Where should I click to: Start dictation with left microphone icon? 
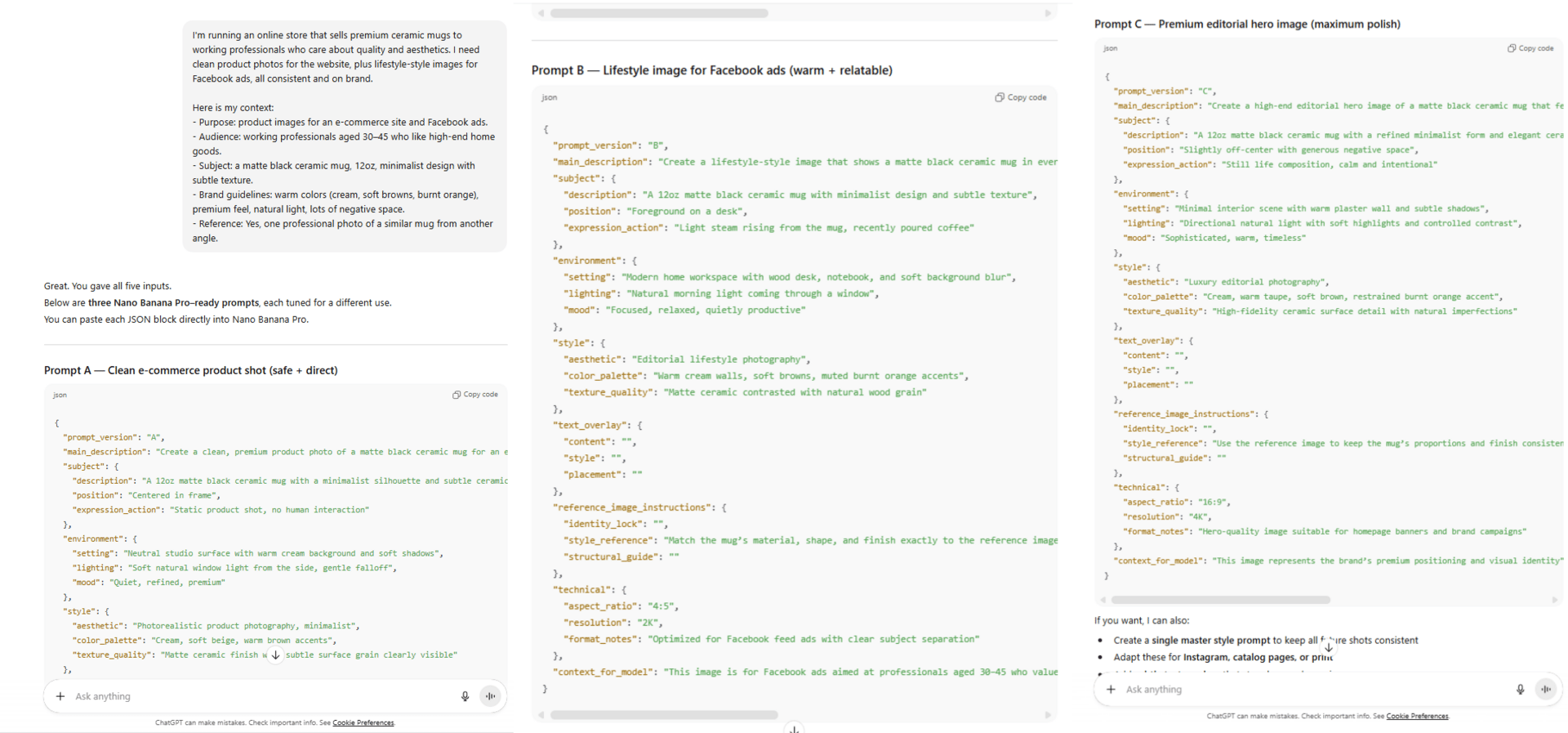[x=465, y=696]
